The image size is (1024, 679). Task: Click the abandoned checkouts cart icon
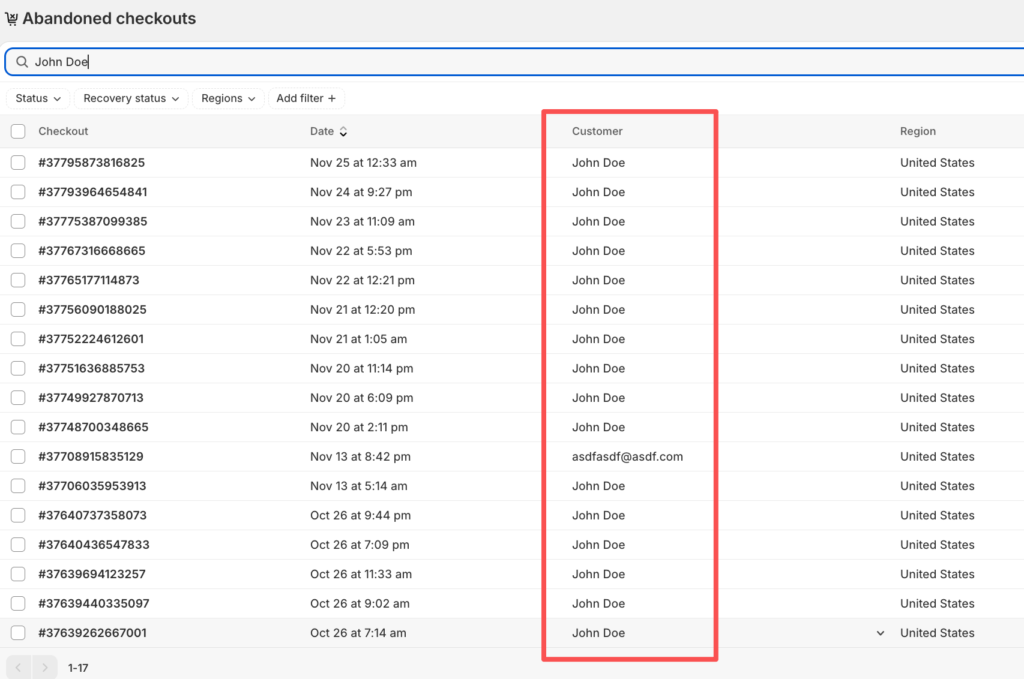[11, 19]
